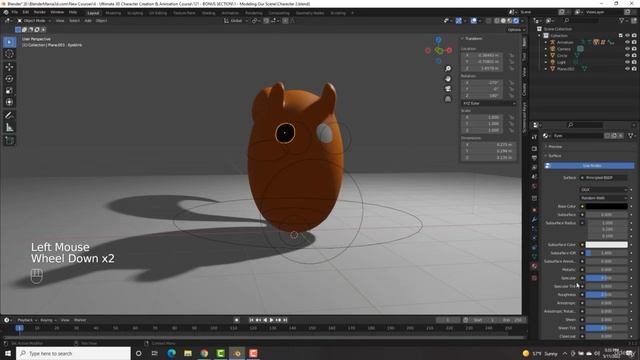Open the File menu
The width and height of the screenshot is (640, 360).
click(x=15, y=13)
